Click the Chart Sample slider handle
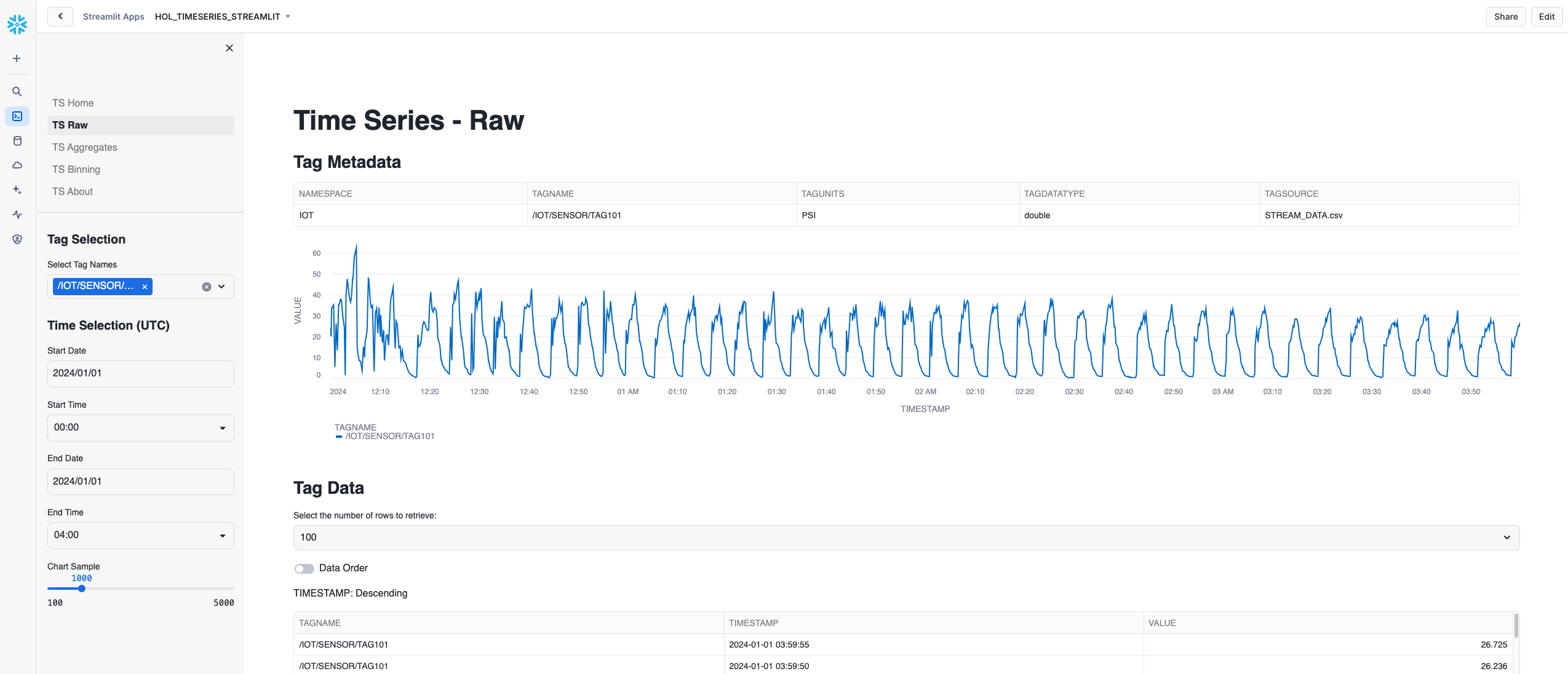The height and width of the screenshot is (674, 1568). pos(82,589)
